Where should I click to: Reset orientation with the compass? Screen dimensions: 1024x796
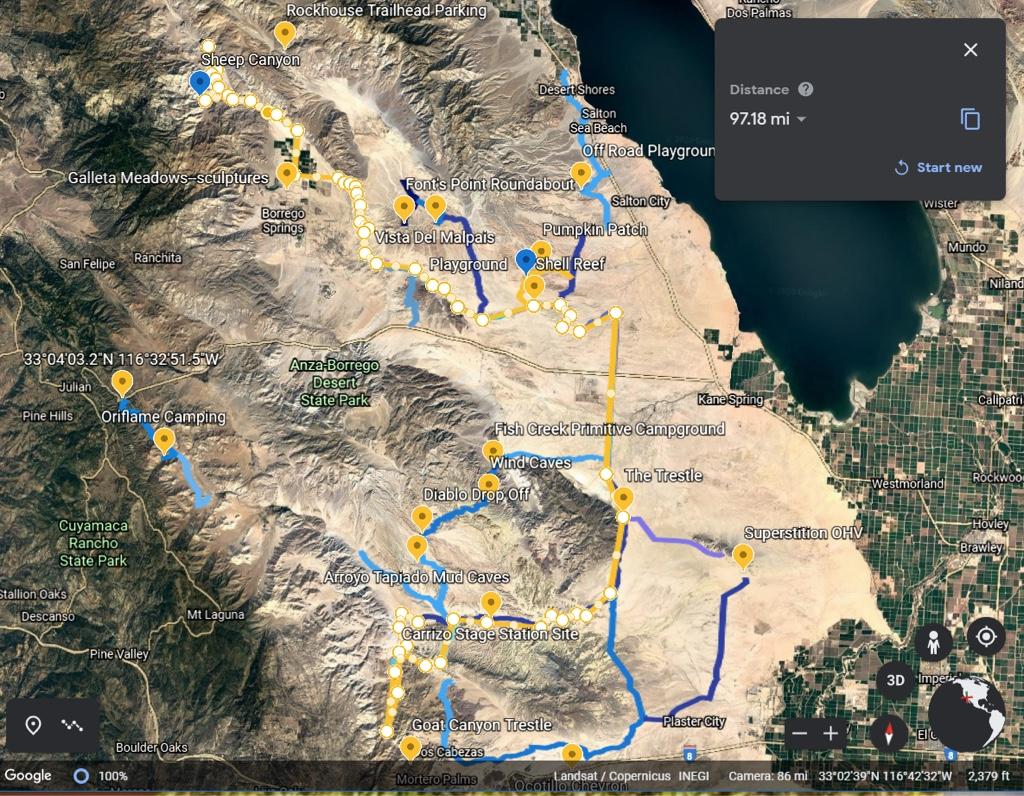(888, 732)
